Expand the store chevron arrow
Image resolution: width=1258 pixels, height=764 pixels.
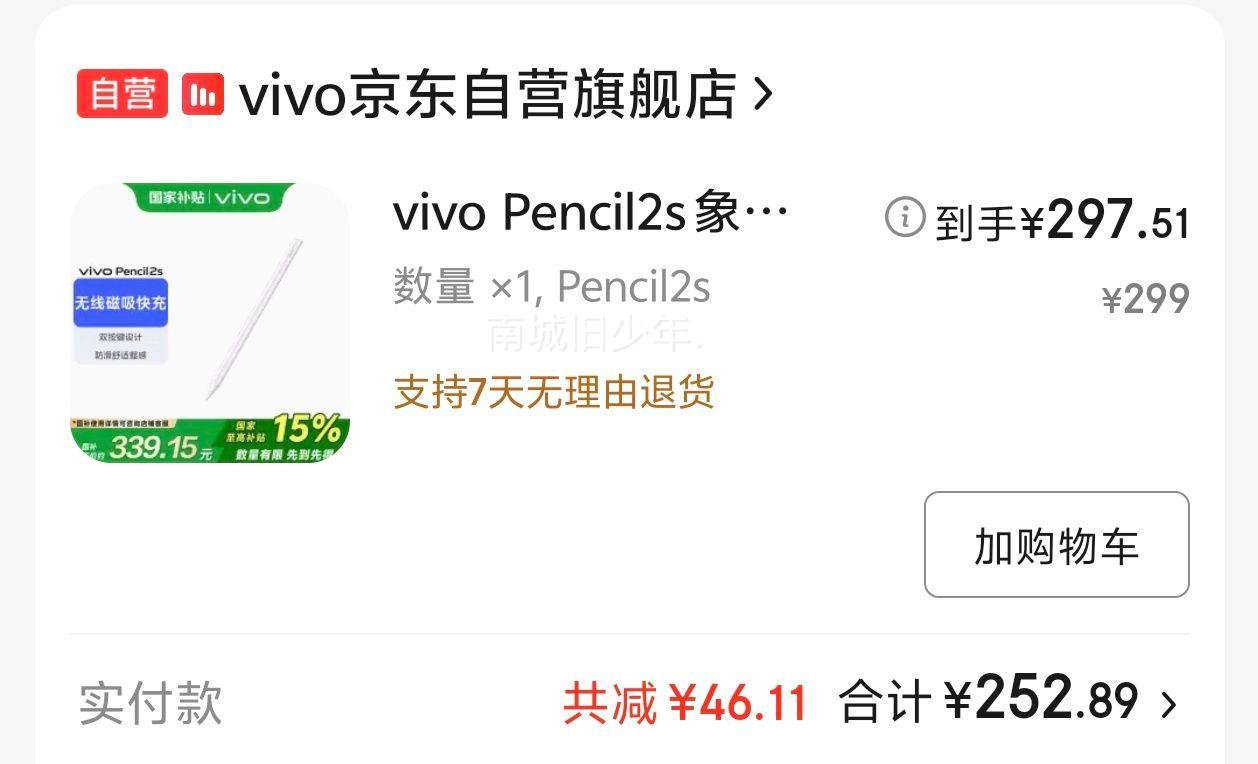coord(763,94)
